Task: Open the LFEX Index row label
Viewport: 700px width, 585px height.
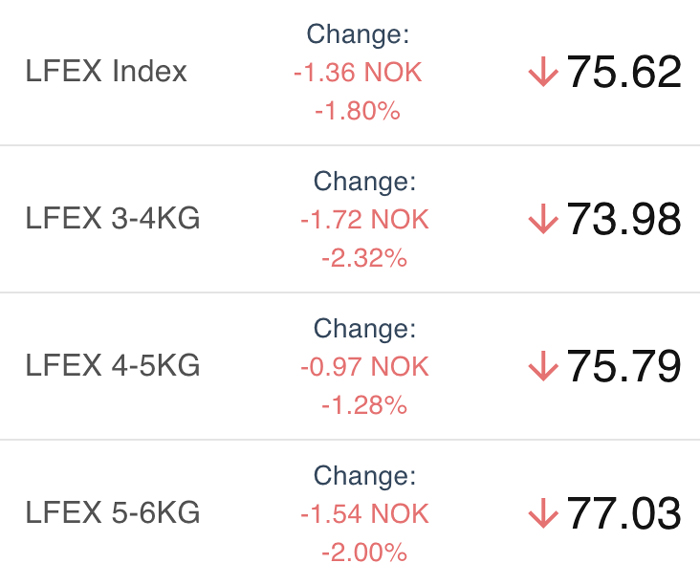Action: pyautogui.click(x=106, y=71)
